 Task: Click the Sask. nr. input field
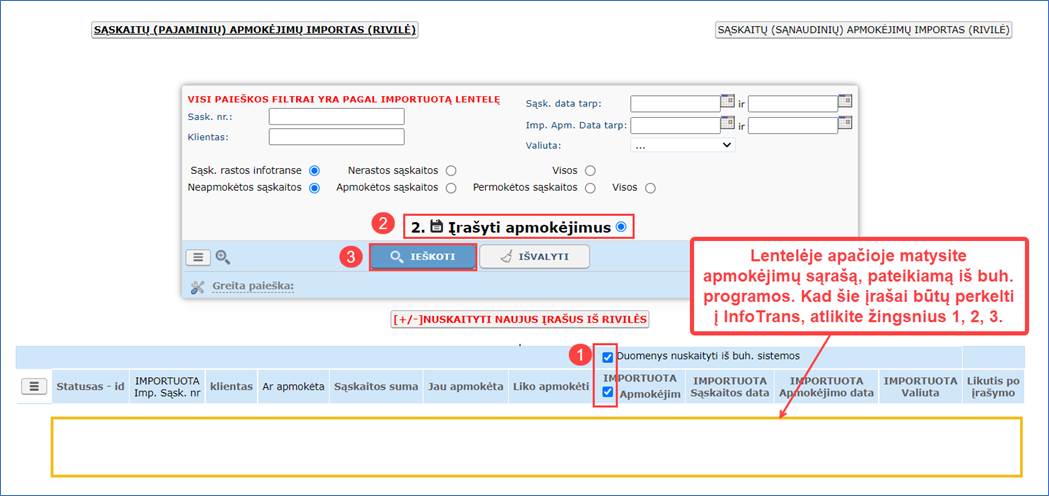click(337, 116)
